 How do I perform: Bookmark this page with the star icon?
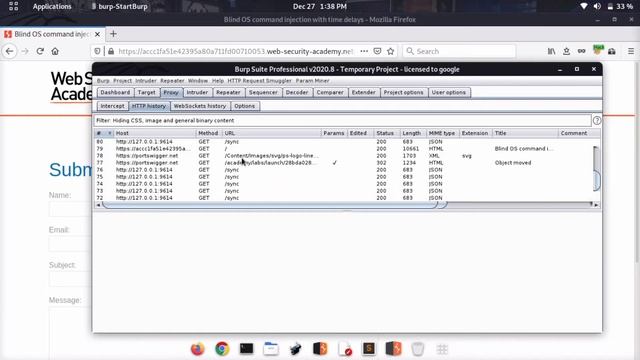click(391, 51)
